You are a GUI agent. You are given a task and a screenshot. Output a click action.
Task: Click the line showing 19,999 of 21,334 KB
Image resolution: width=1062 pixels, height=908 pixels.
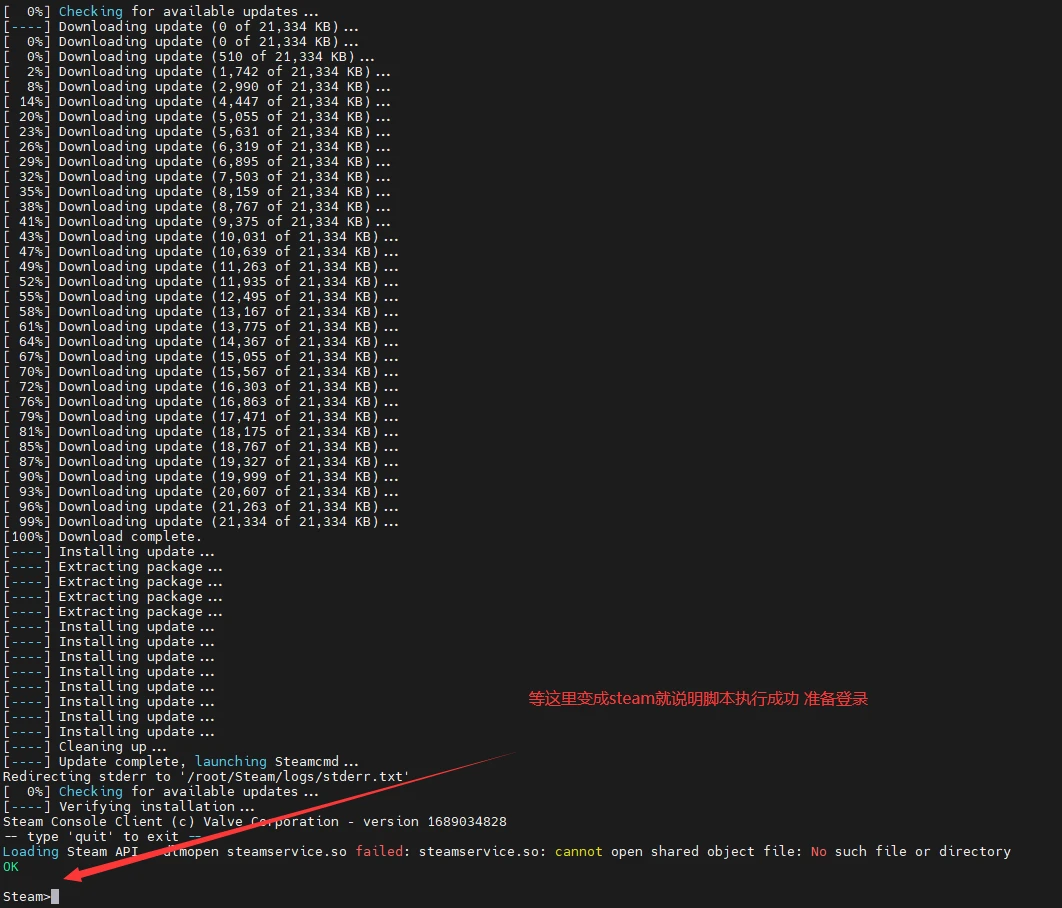click(200, 476)
